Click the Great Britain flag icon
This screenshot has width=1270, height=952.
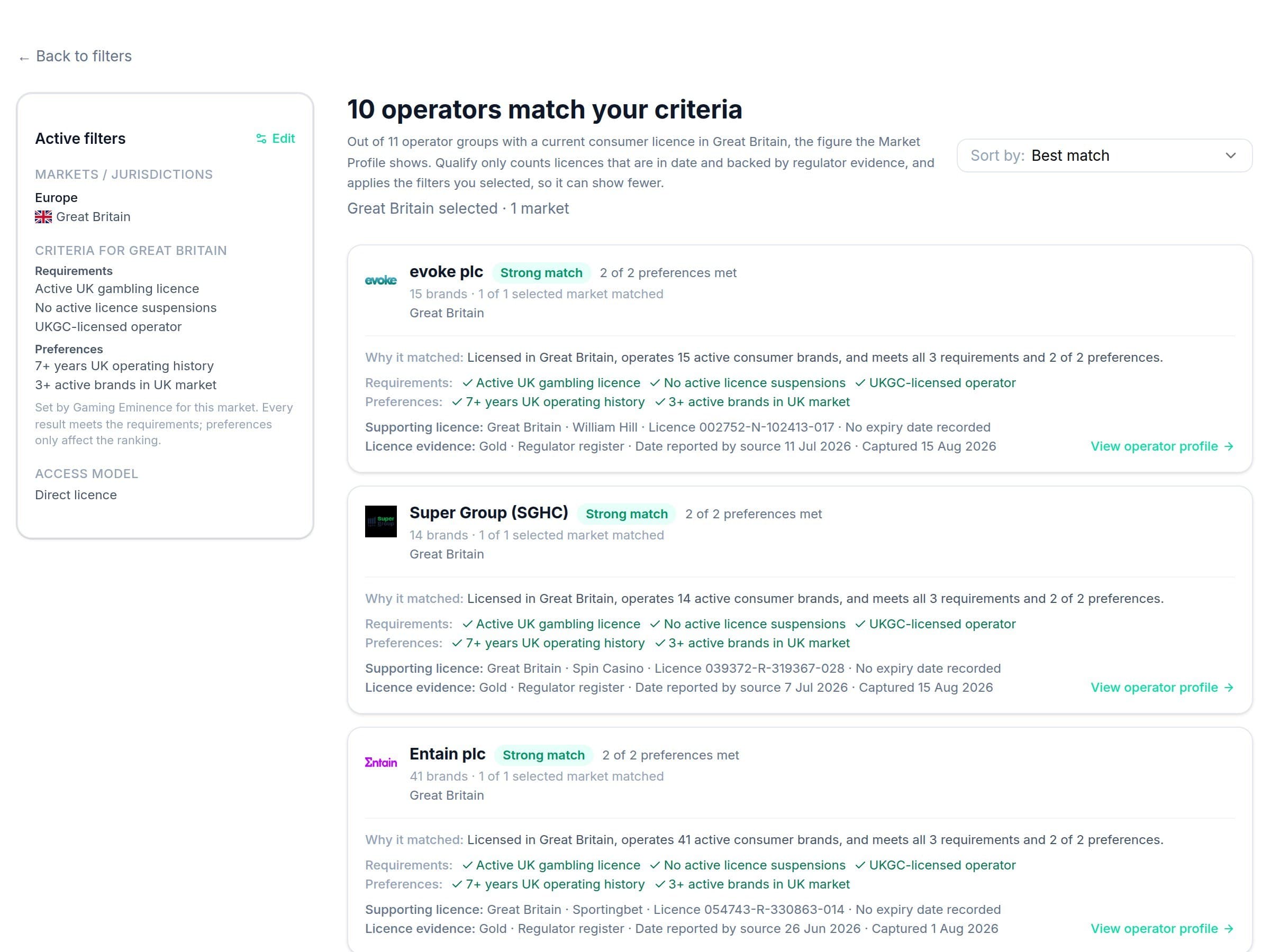tap(43, 217)
